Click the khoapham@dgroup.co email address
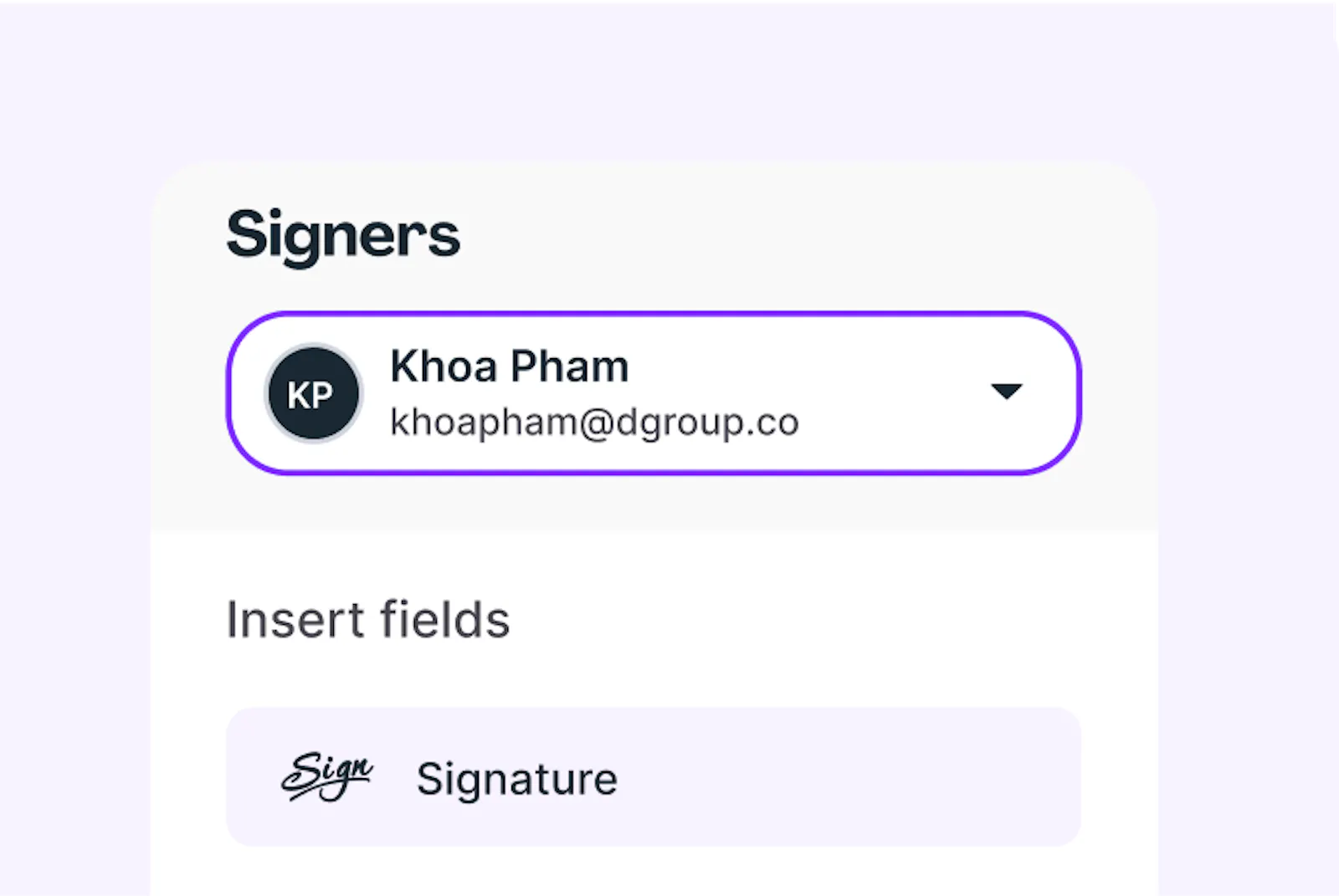The width and height of the screenshot is (1339, 896). (594, 422)
